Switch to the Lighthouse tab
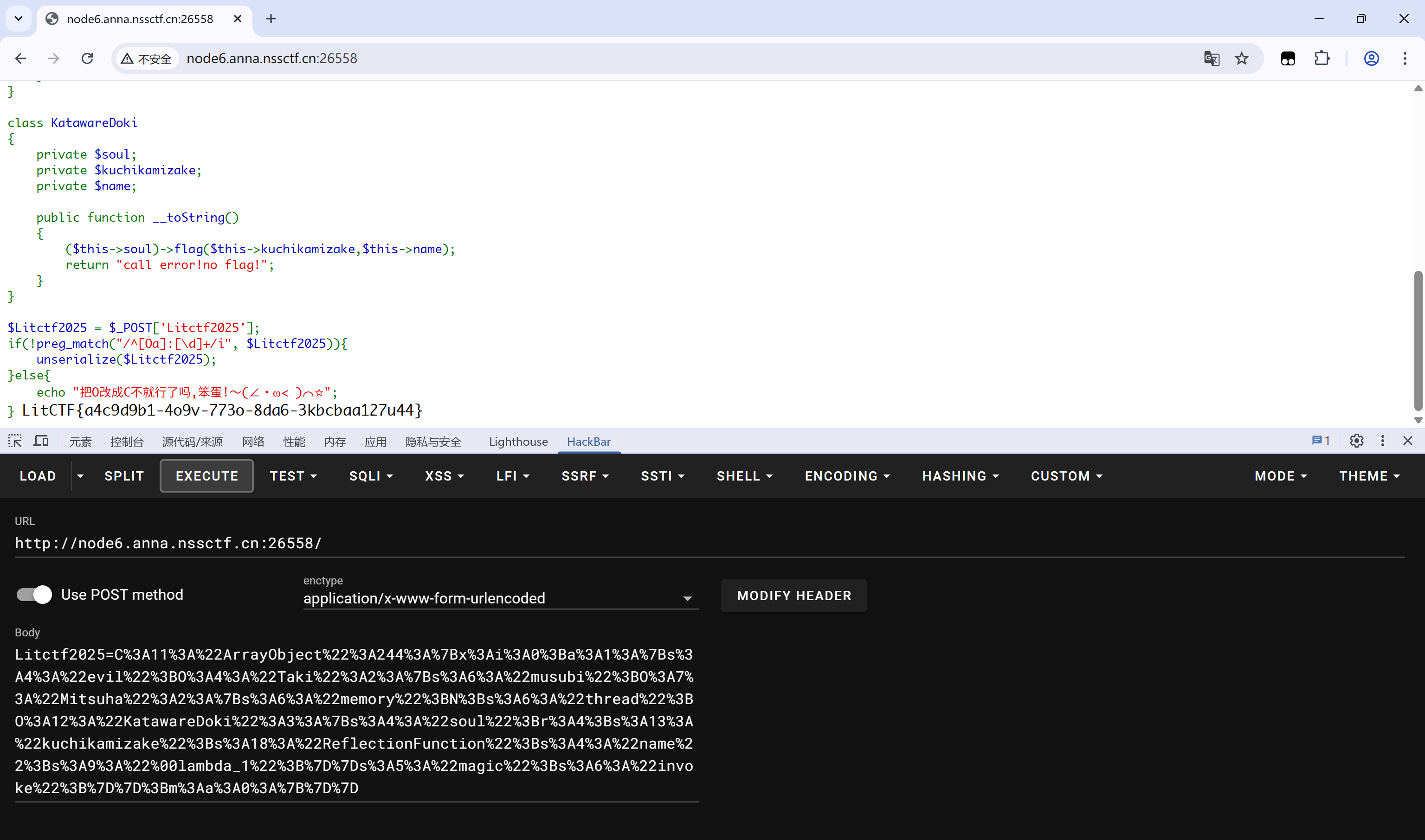 [x=518, y=442]
